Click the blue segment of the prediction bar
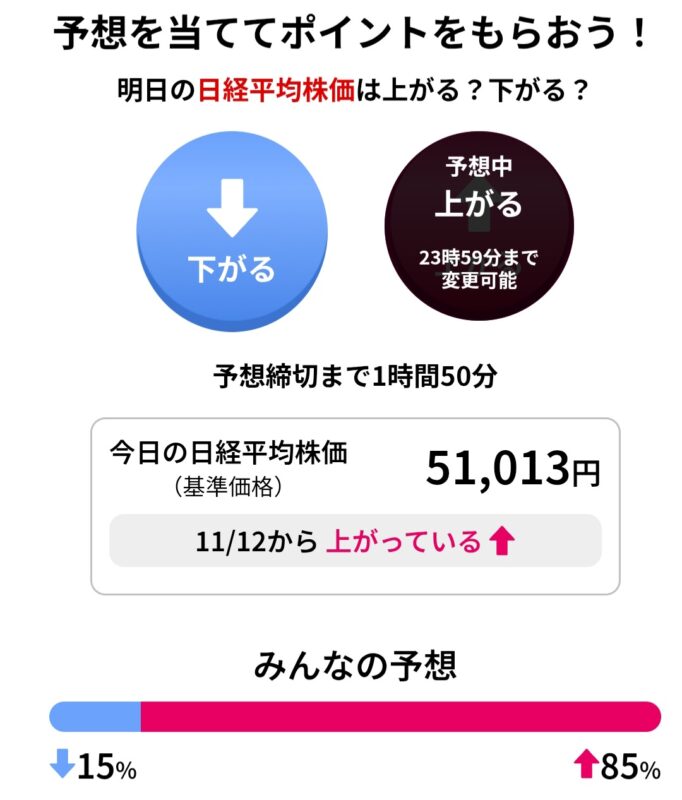 95,716
